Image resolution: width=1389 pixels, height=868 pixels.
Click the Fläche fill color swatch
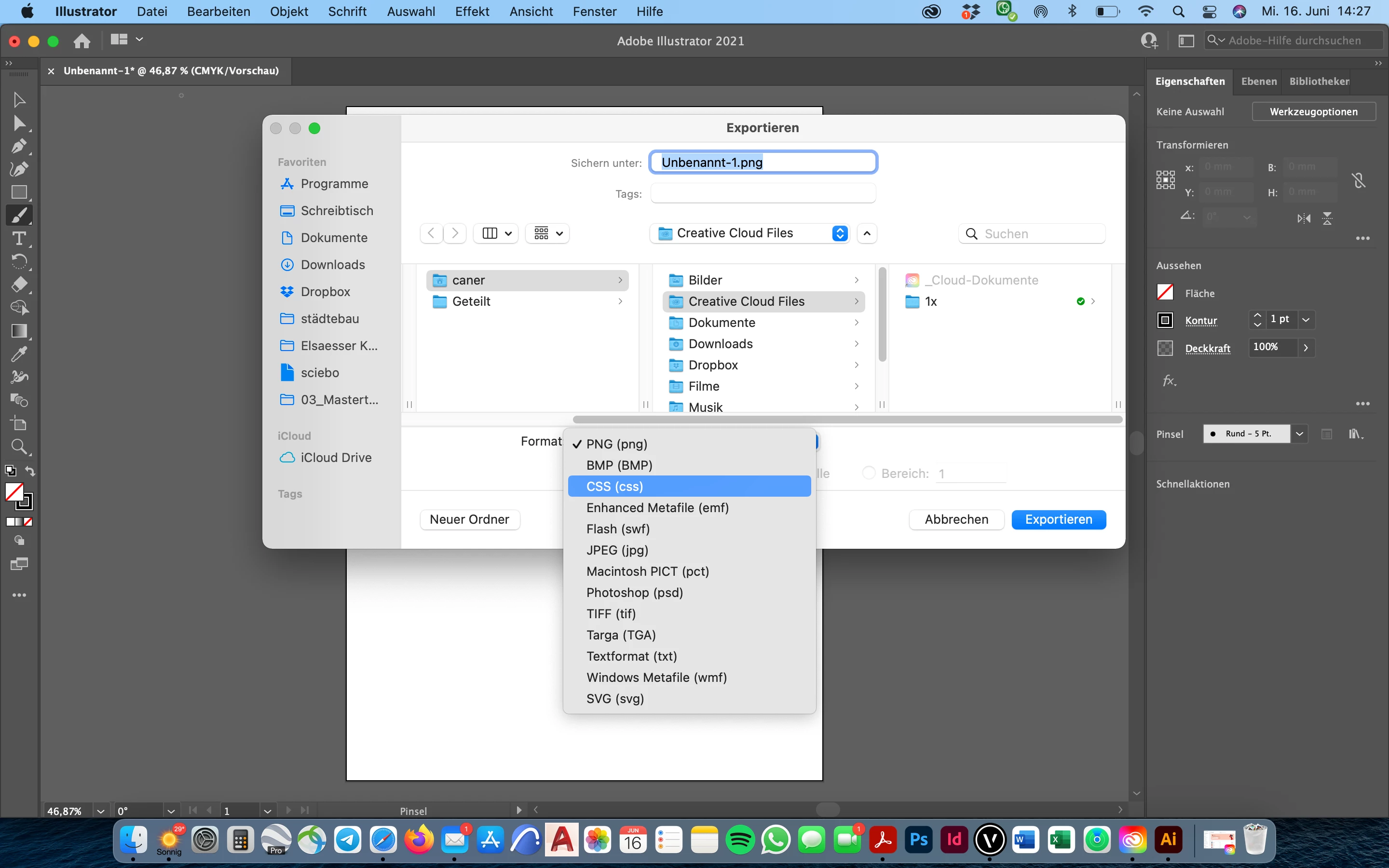(x=1165, y=293)
